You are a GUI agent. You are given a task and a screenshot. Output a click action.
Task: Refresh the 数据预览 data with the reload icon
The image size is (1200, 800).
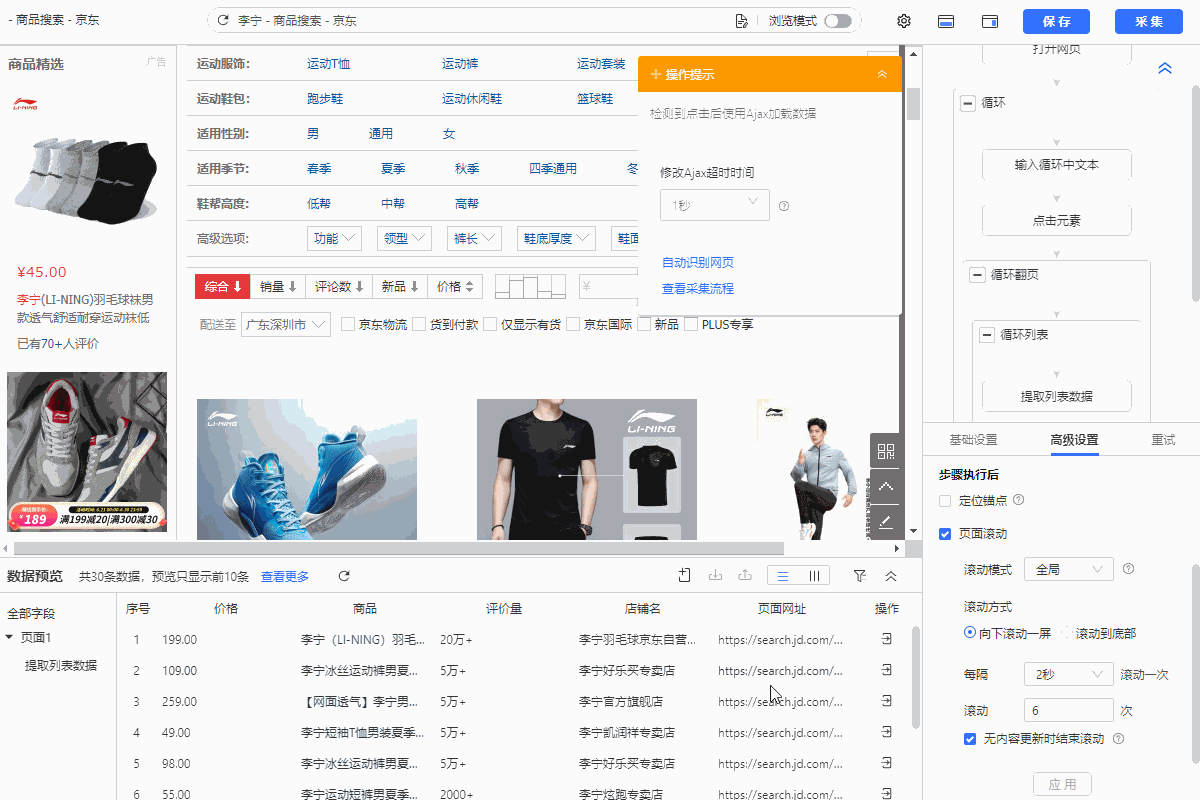(344, 576)
